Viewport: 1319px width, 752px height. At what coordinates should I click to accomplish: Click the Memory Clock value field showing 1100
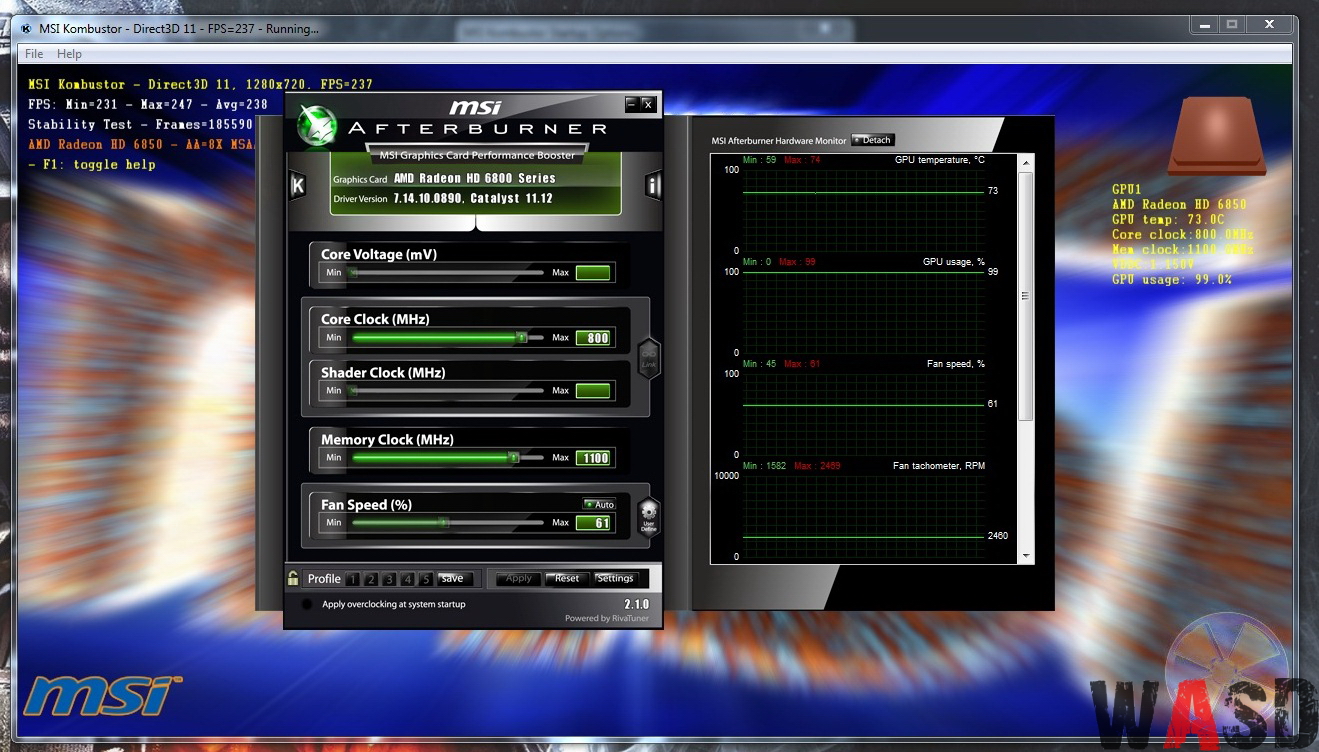coord(593,458)
